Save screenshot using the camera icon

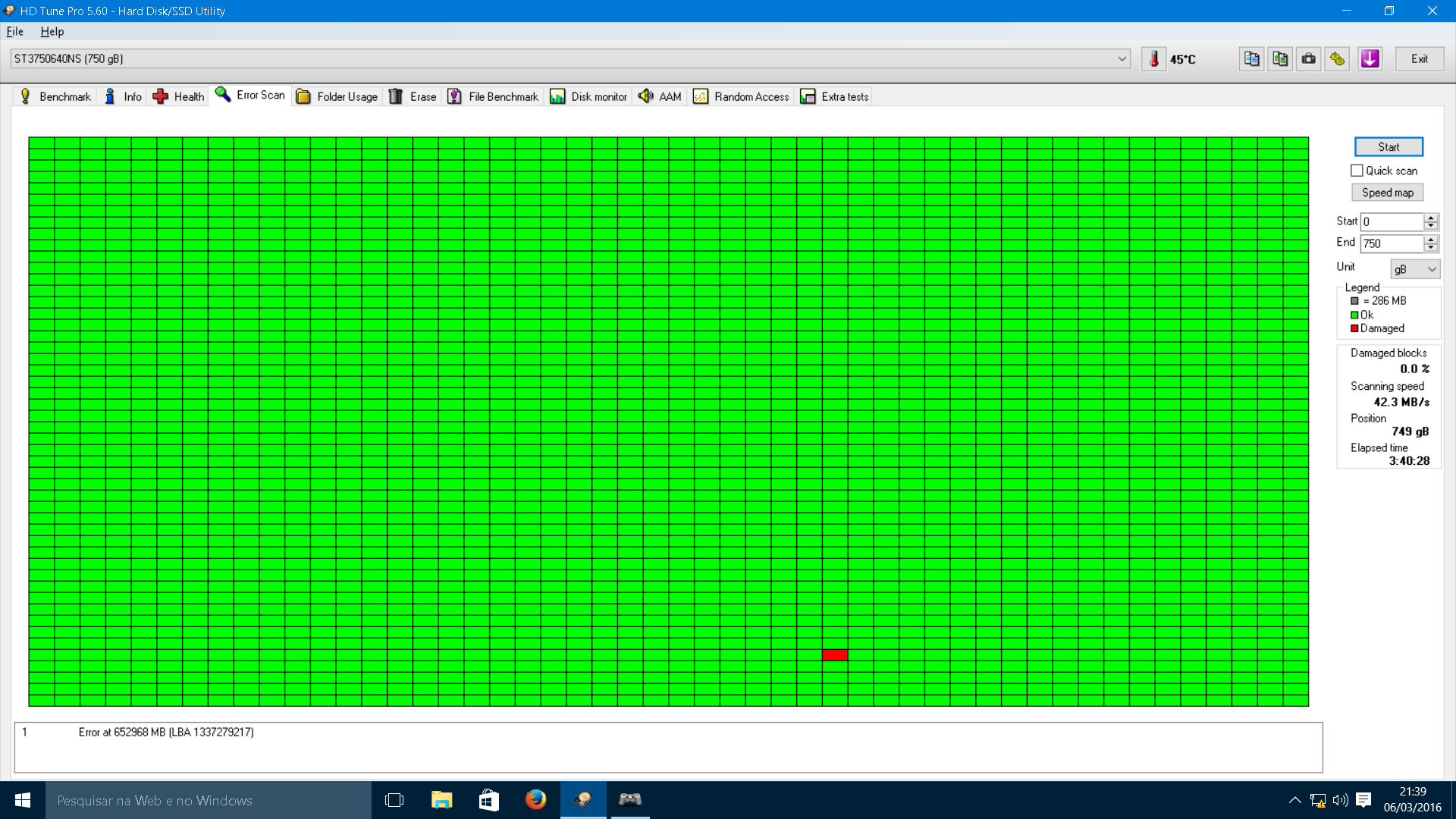1309,59
